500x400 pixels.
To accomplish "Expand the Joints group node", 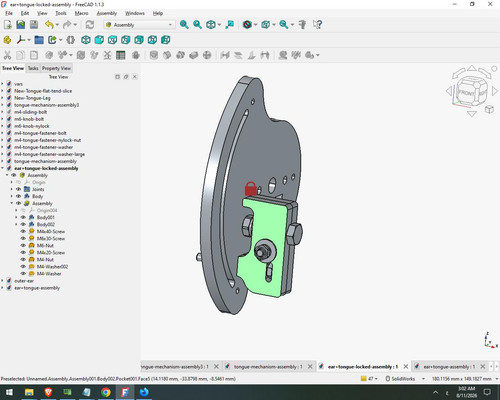I will pyautogui.click(x=12, y=189).
